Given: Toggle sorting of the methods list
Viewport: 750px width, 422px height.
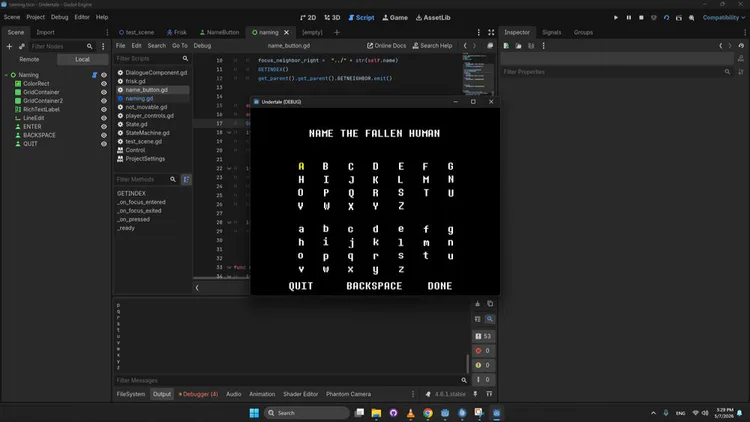Looking at the screenshot, I should click(x=186, y=179).
